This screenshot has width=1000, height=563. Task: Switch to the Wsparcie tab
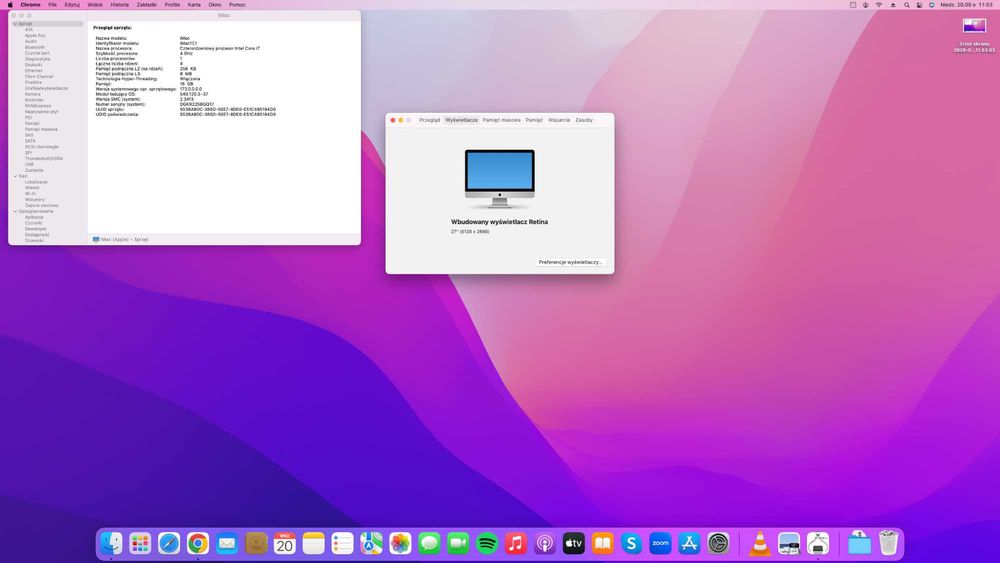(x=559, y=120)
